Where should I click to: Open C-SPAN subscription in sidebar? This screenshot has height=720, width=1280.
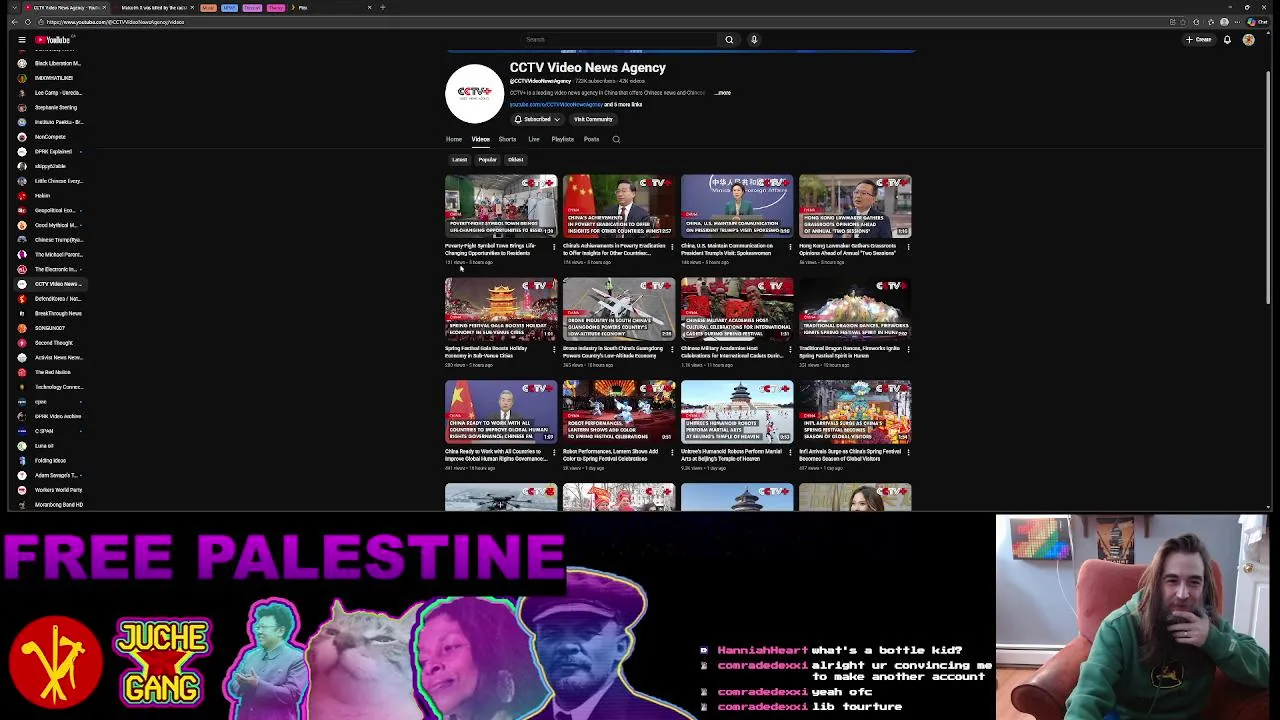[x=49, y=431]
